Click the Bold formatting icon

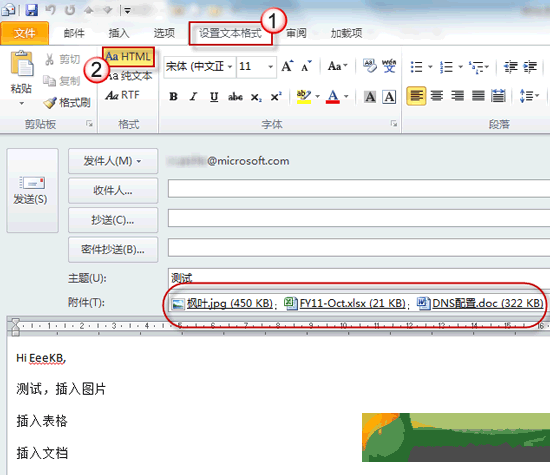173,96
